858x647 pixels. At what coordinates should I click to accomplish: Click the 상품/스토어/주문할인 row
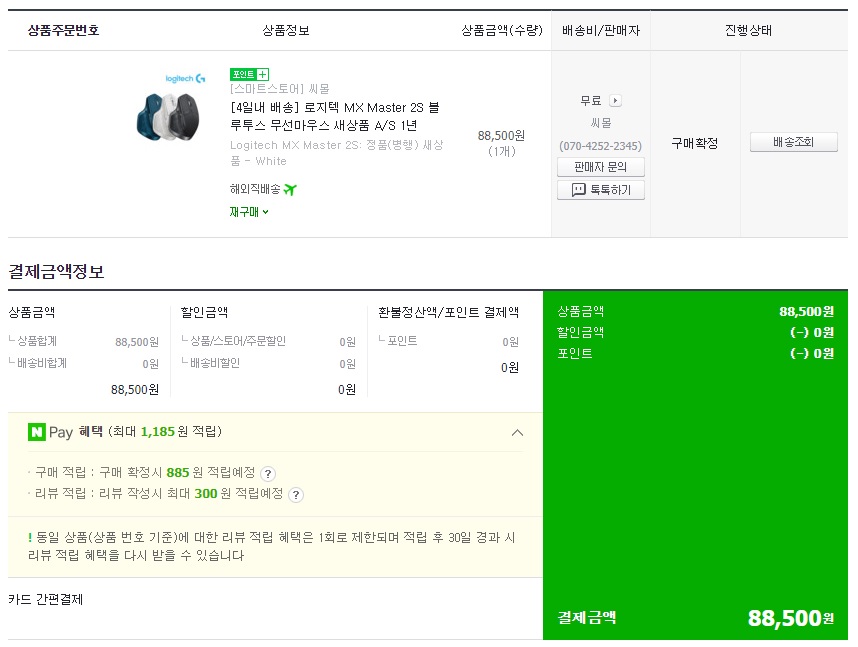coord(269,342)
